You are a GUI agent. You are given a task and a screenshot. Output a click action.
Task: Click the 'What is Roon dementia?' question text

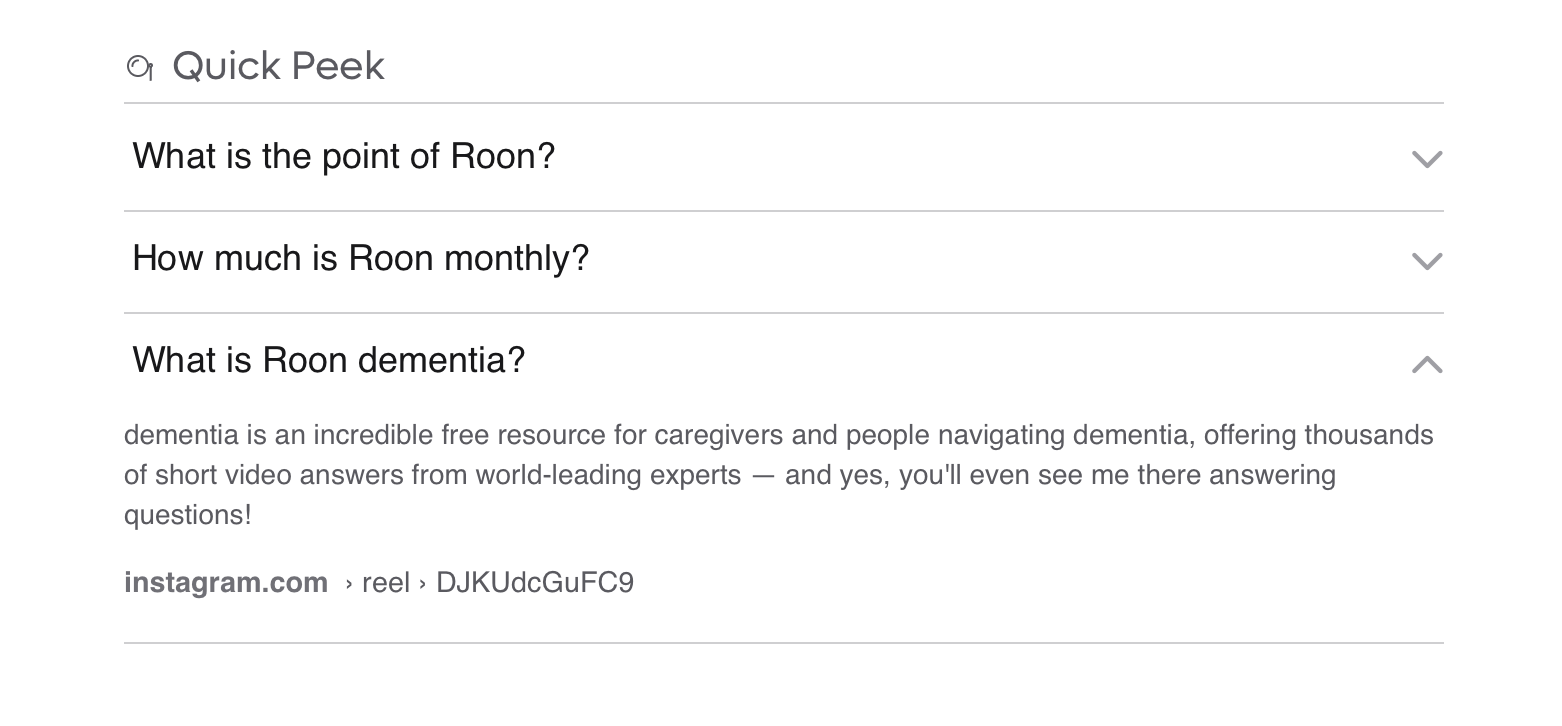[x=328, y=360]
